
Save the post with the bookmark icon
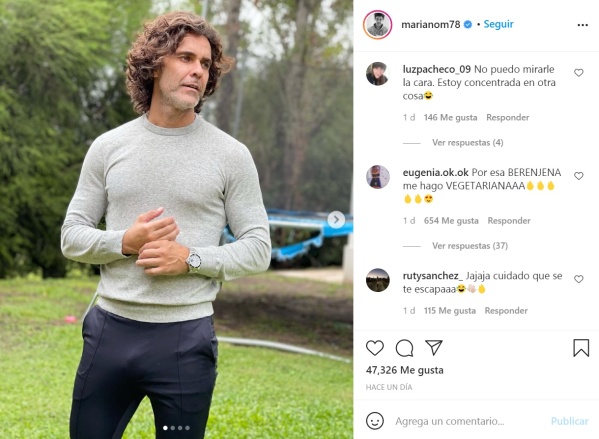pyautogui.click(x=581, y=348)
